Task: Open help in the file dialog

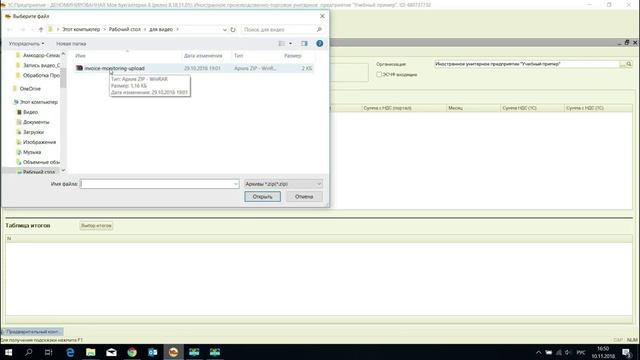Action: (320, 43)
